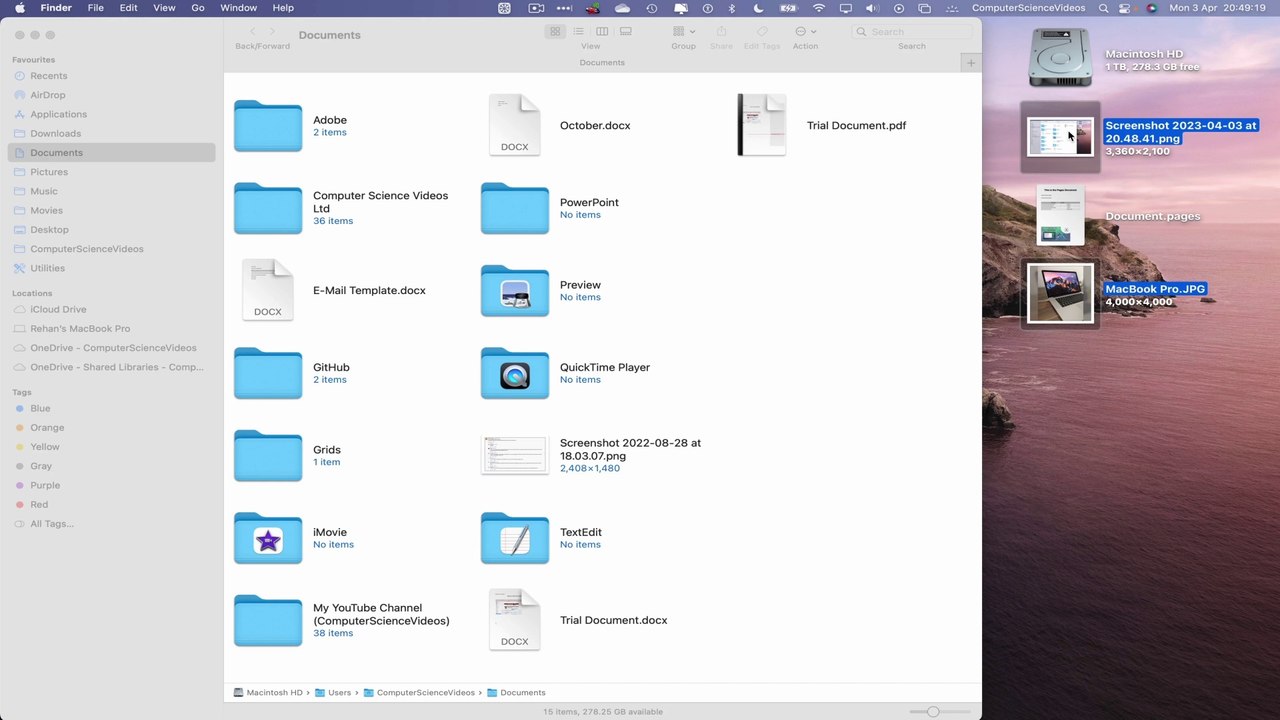1280x720 pixels.
Task: Open the Help menu
Action: coord(283,8)
